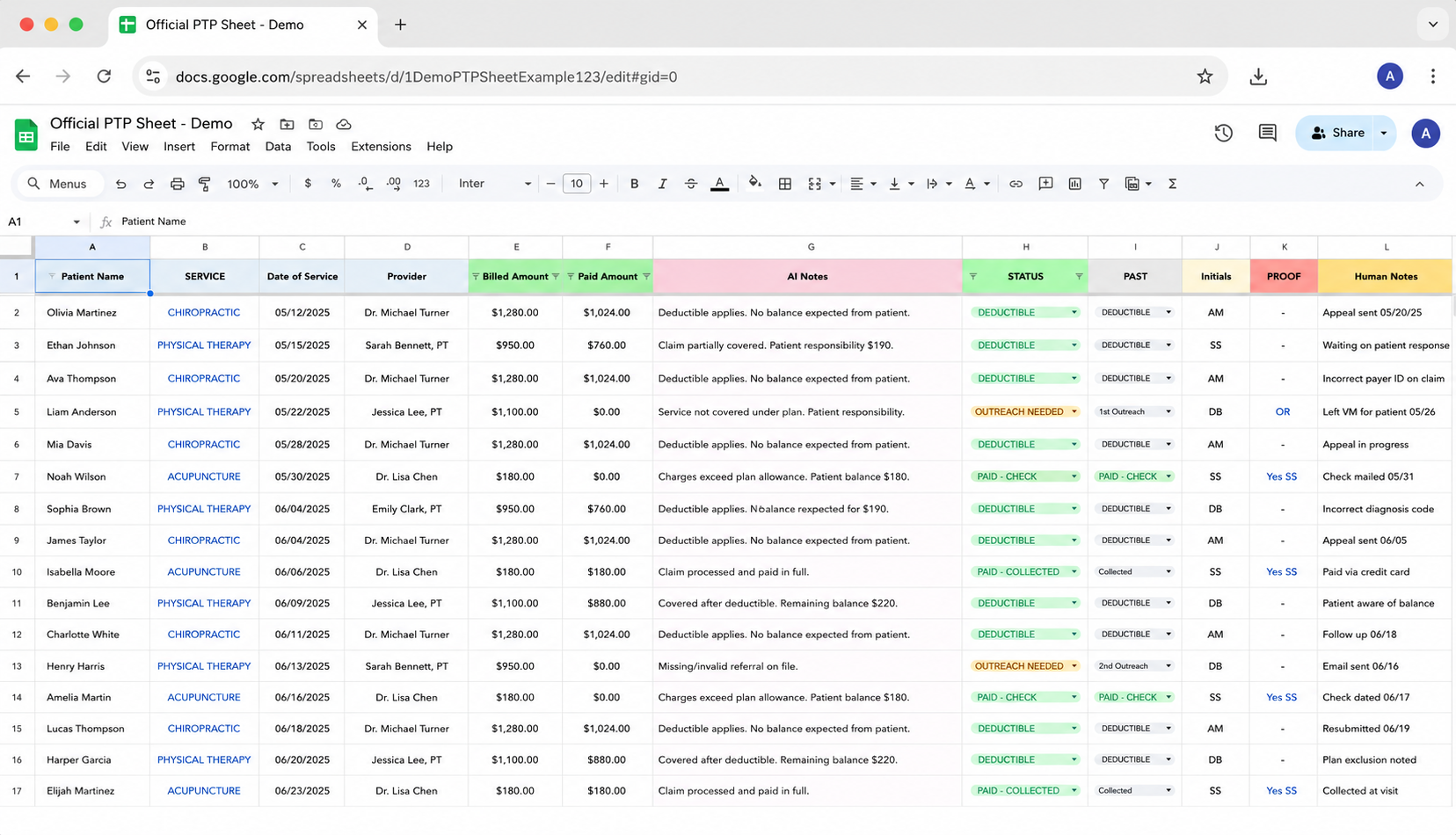Open the fill color picker
This screenshot has width=1456, height=835.
point(754,183)
